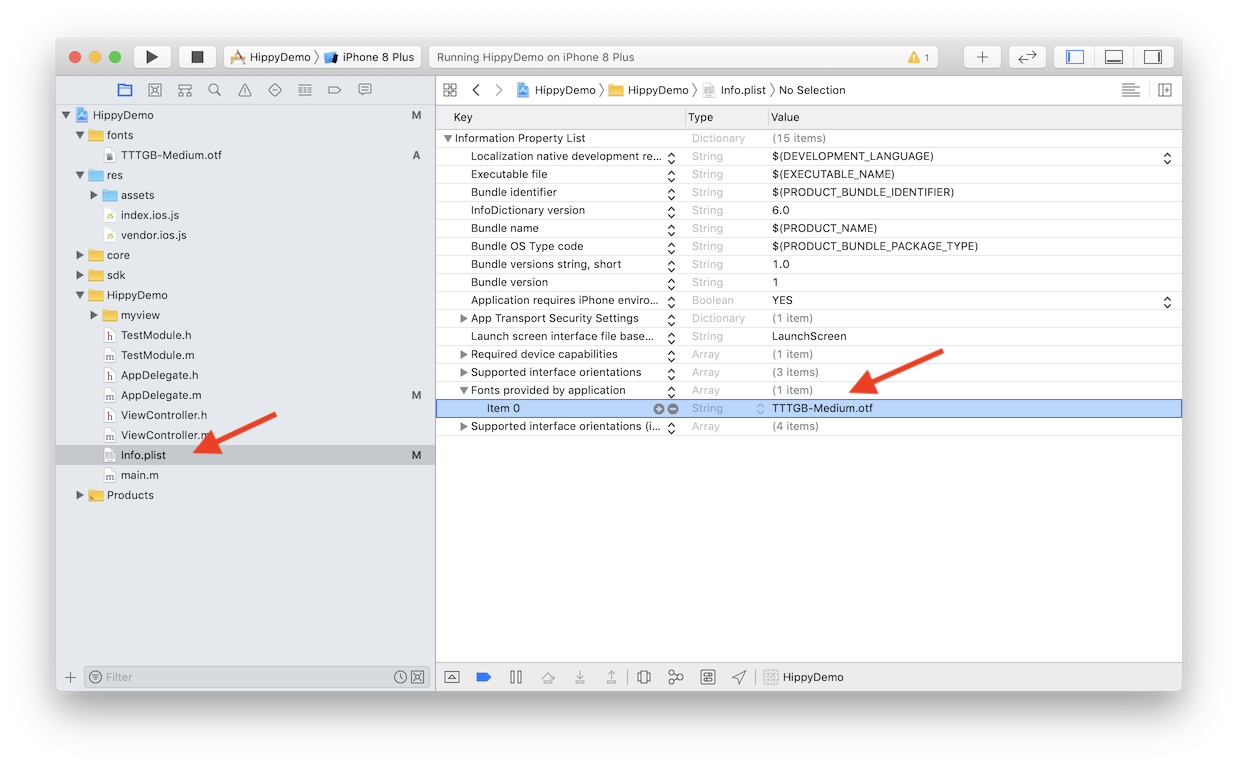Click the debug memory graph icon
The width and height of the screenshot is (1238, 765).
point(676,677)
